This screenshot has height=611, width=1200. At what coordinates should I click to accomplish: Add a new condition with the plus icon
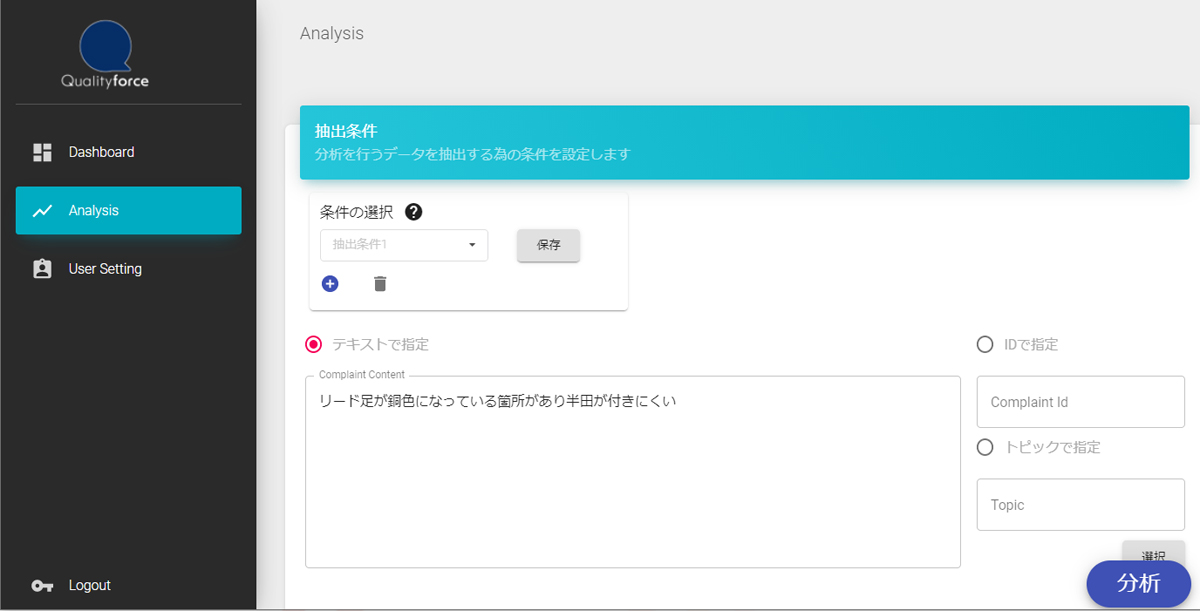pyautogui.click(x=330, y=284)
